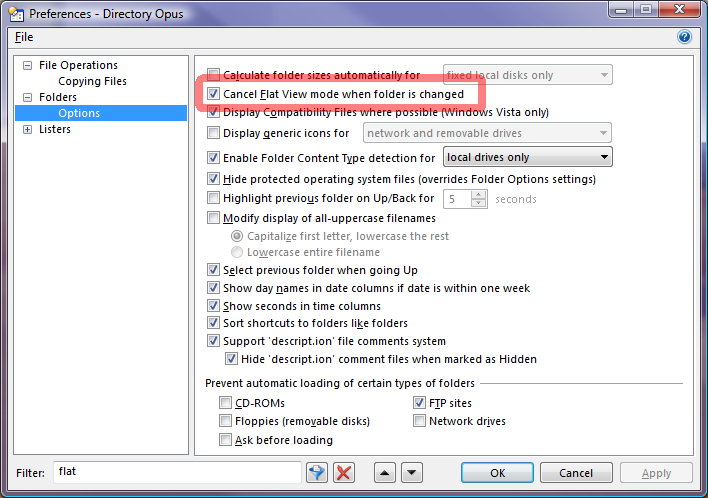Click the Cancel button
Image resolution: width=708 pixels, height=498 pixels.
click(576, 473)
